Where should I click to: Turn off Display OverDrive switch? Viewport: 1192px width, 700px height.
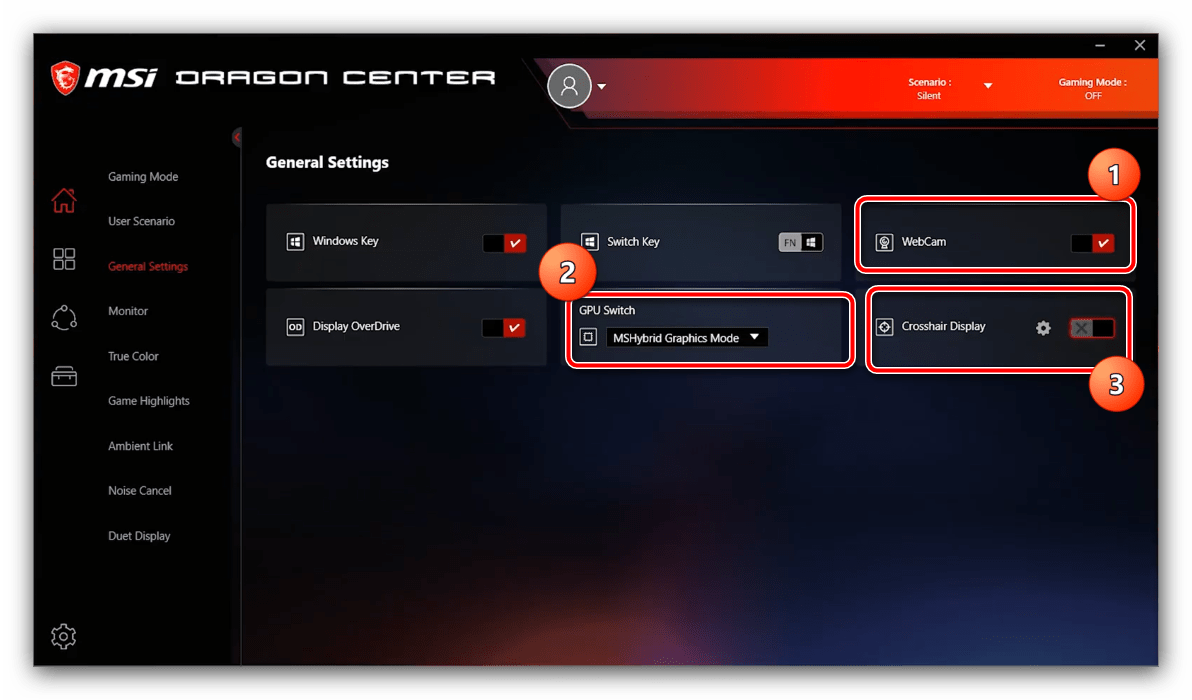(x=504, y=328)
